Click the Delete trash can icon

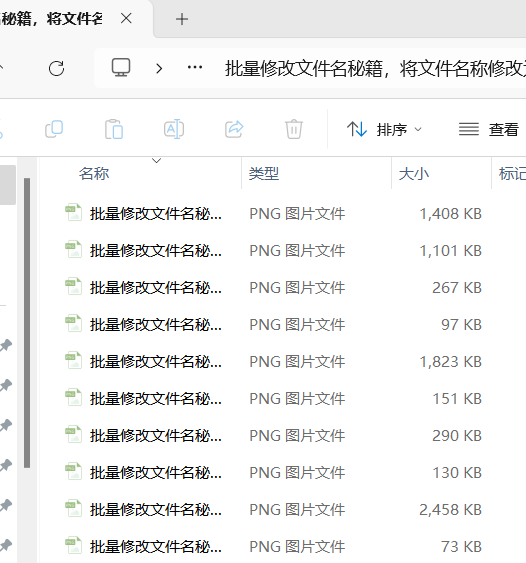pos(294,129)
